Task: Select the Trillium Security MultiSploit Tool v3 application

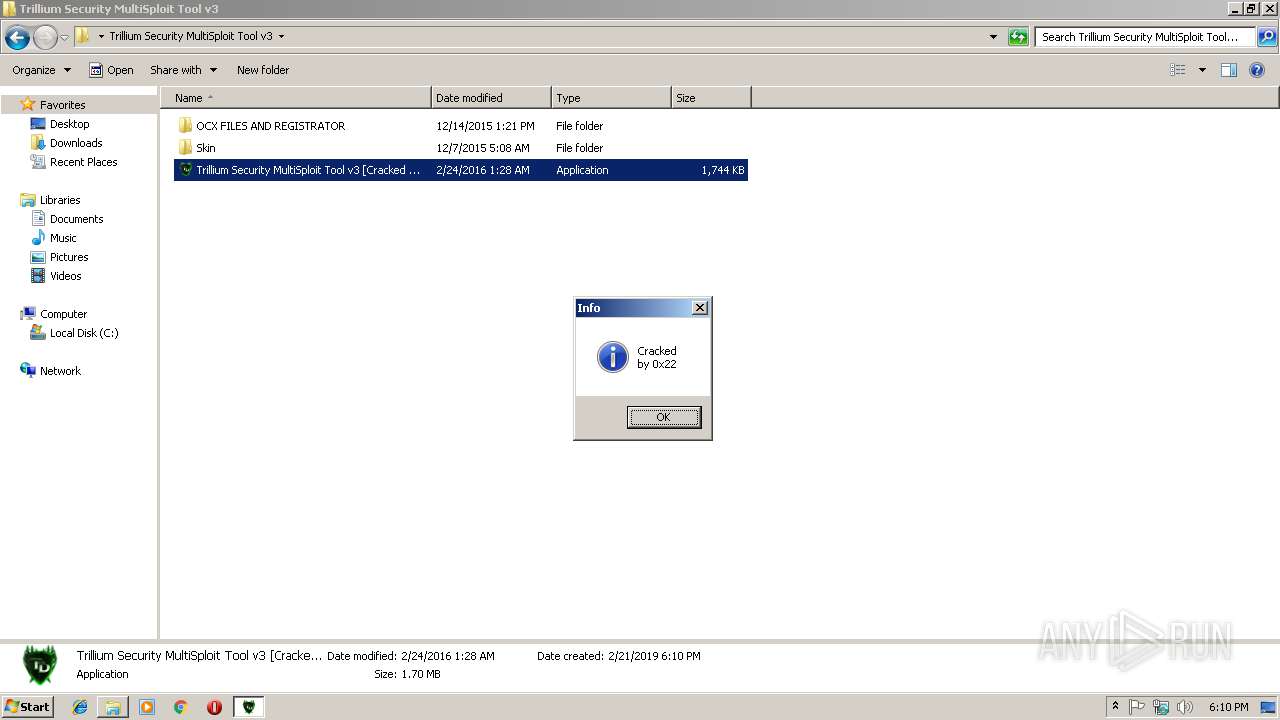Action: pyautogui.click(x=461, y=170)
